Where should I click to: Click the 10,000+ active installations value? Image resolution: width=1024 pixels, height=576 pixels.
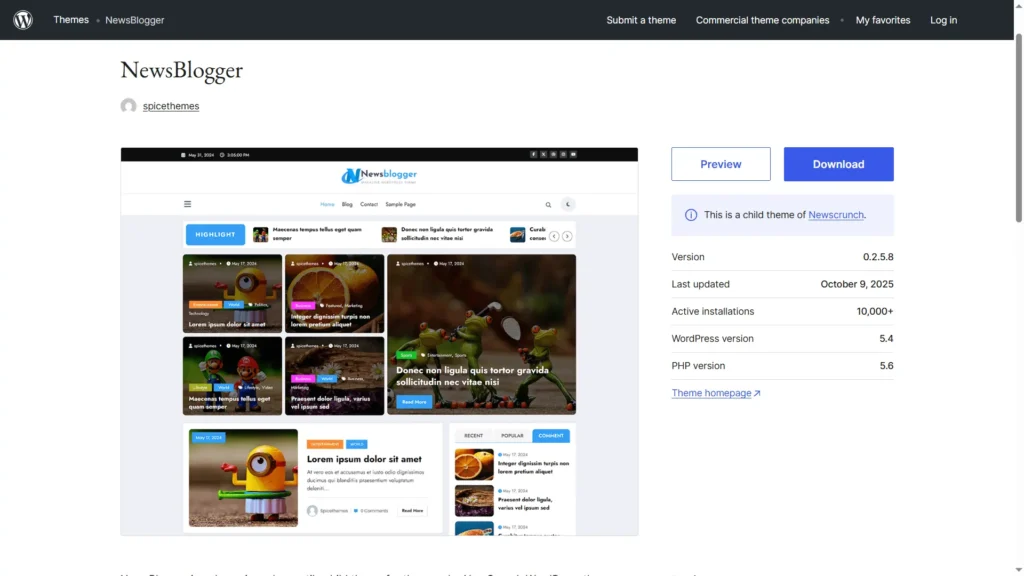point(874,312)
